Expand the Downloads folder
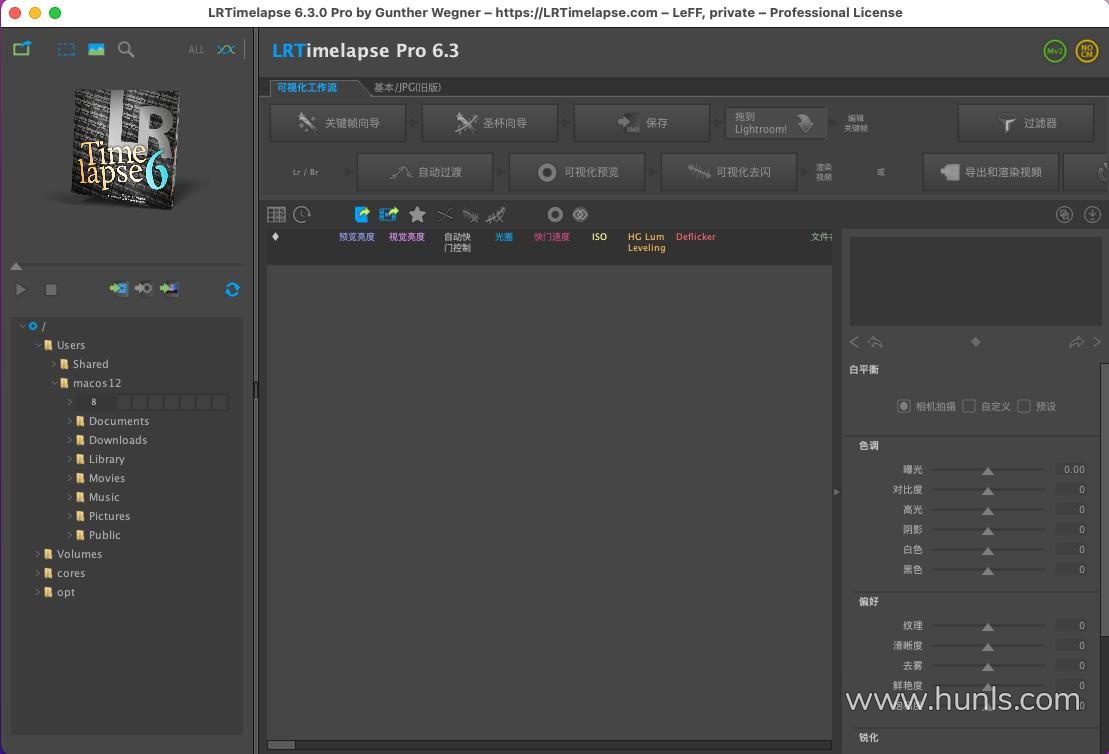This screenshot has height=754, width=1109. point(69,440)
